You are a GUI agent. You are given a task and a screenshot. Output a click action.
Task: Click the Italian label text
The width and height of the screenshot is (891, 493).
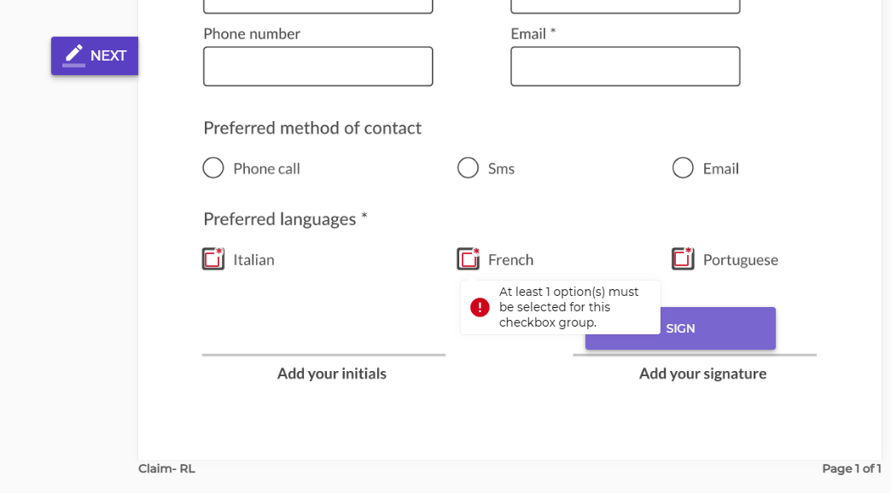pos(253,260)
